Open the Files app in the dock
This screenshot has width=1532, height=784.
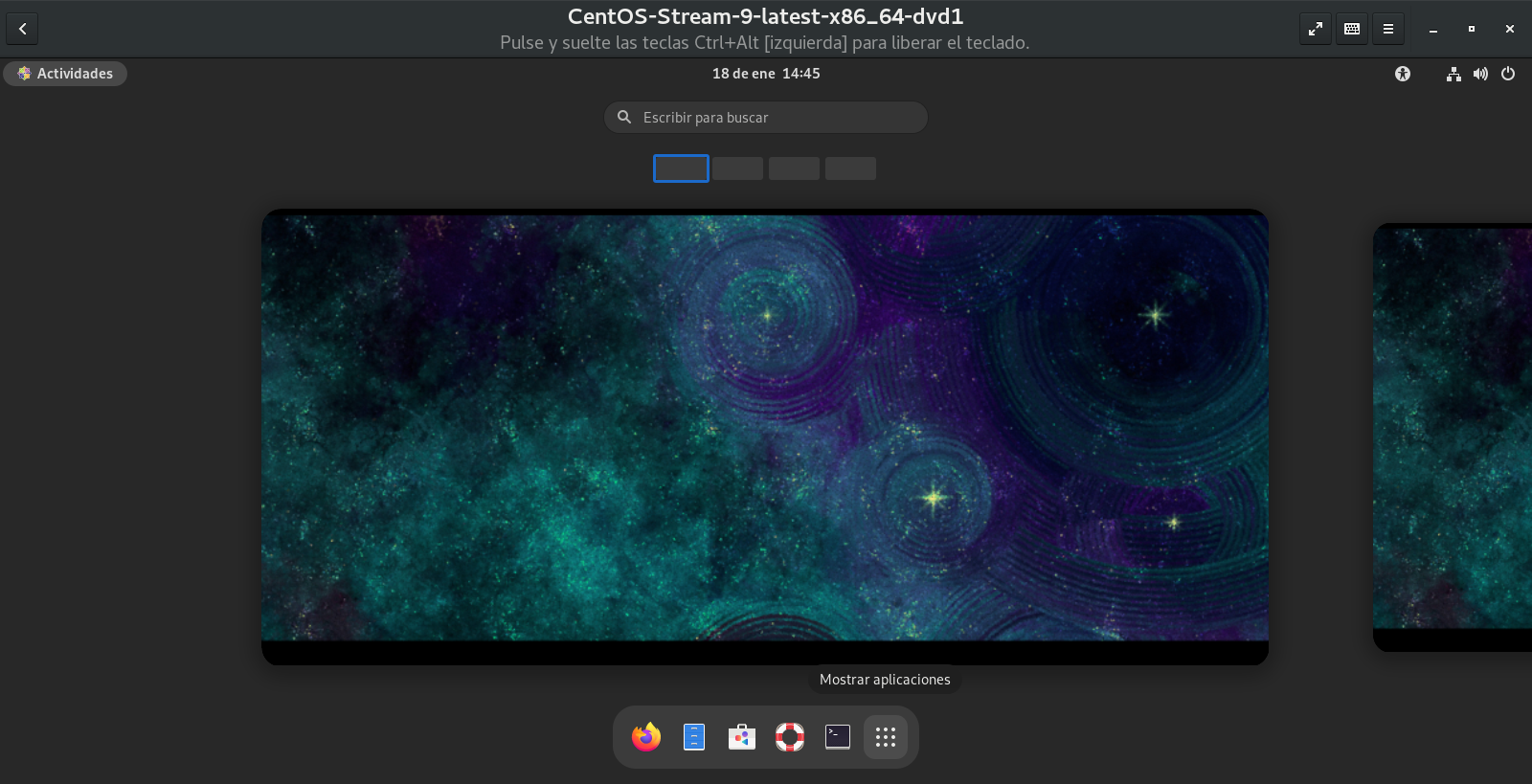click(x=694, y=737)
